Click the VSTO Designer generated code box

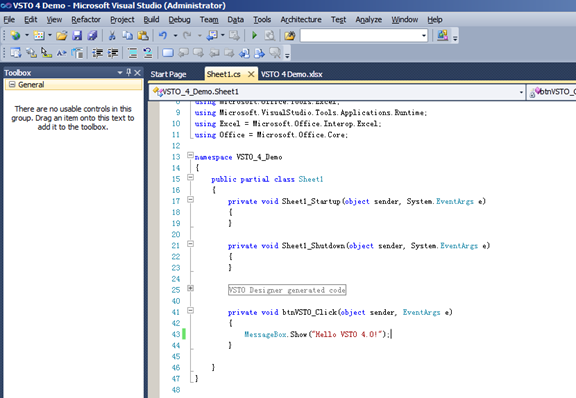point(287,290)
